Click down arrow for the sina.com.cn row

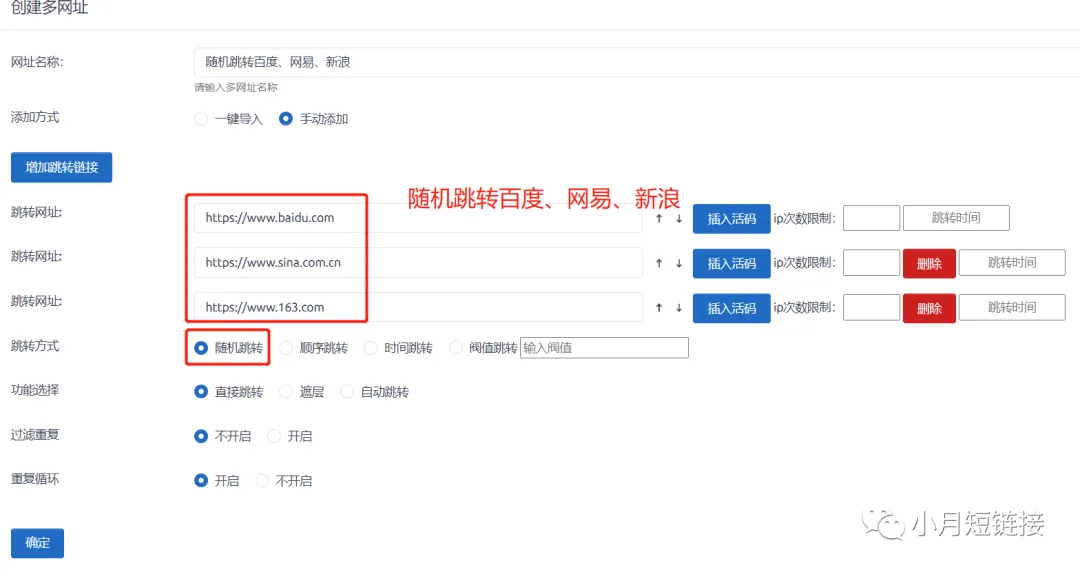(678, 264)
